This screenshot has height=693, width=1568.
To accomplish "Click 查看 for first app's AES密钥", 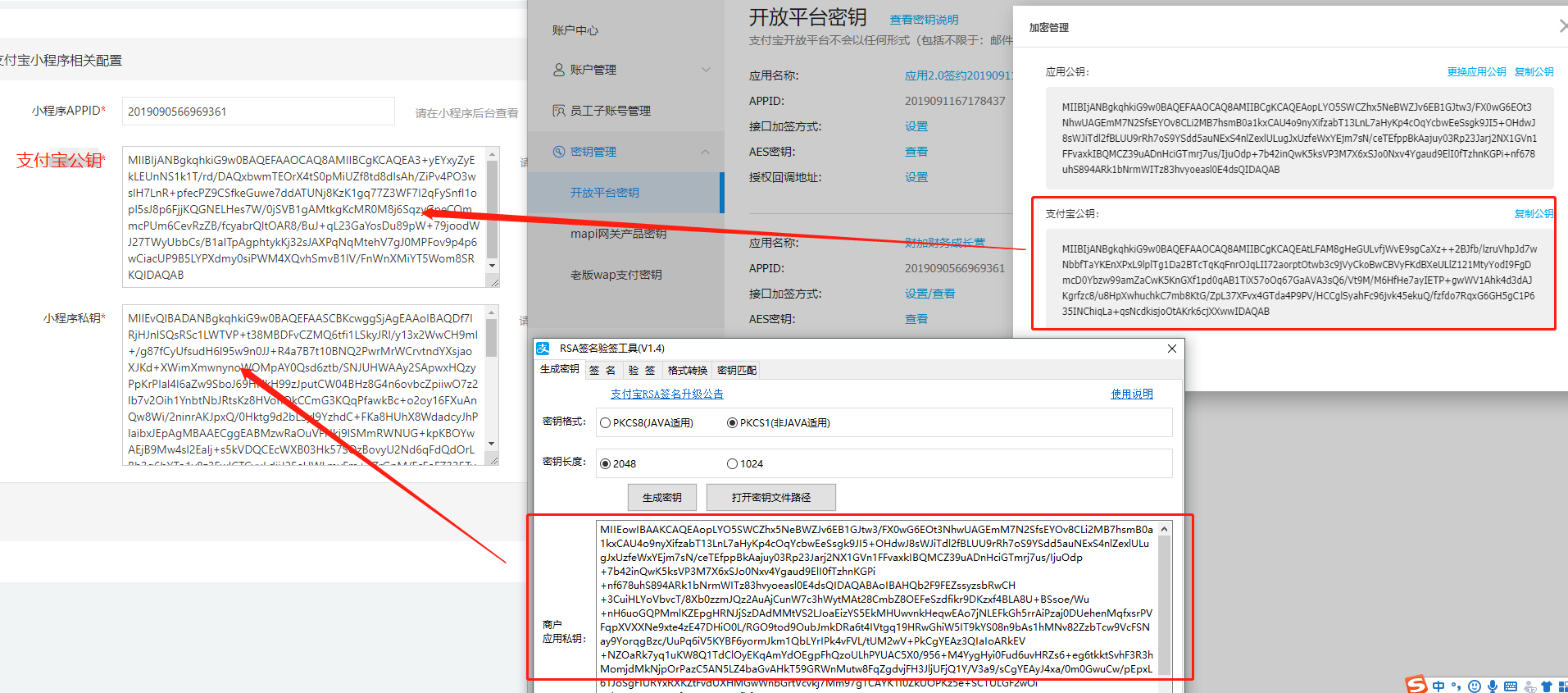I will tap(916, 152).
